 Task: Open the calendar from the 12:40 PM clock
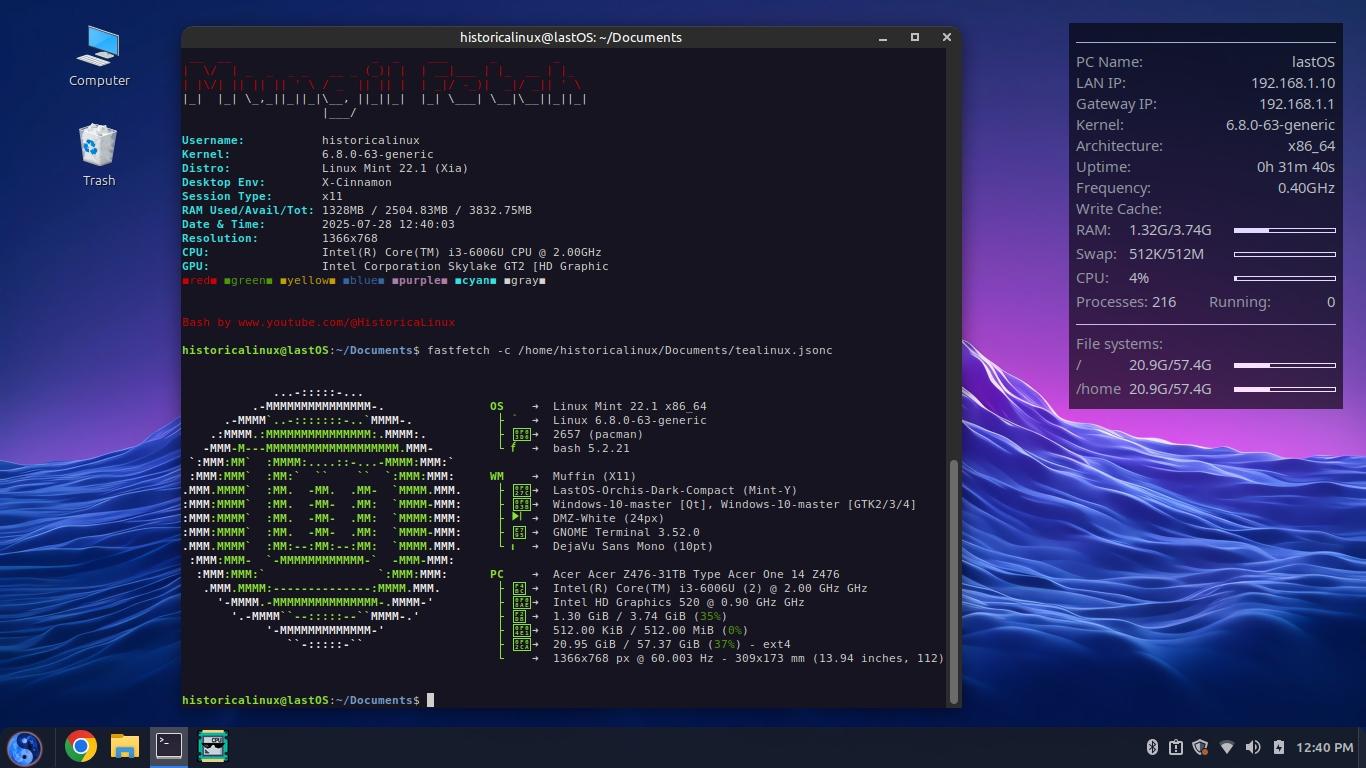click(1324, 747)
